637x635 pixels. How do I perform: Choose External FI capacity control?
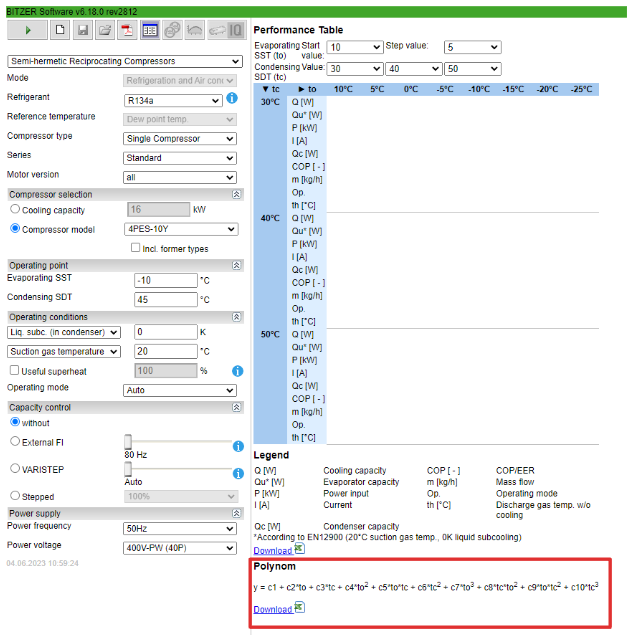point(15,441)
